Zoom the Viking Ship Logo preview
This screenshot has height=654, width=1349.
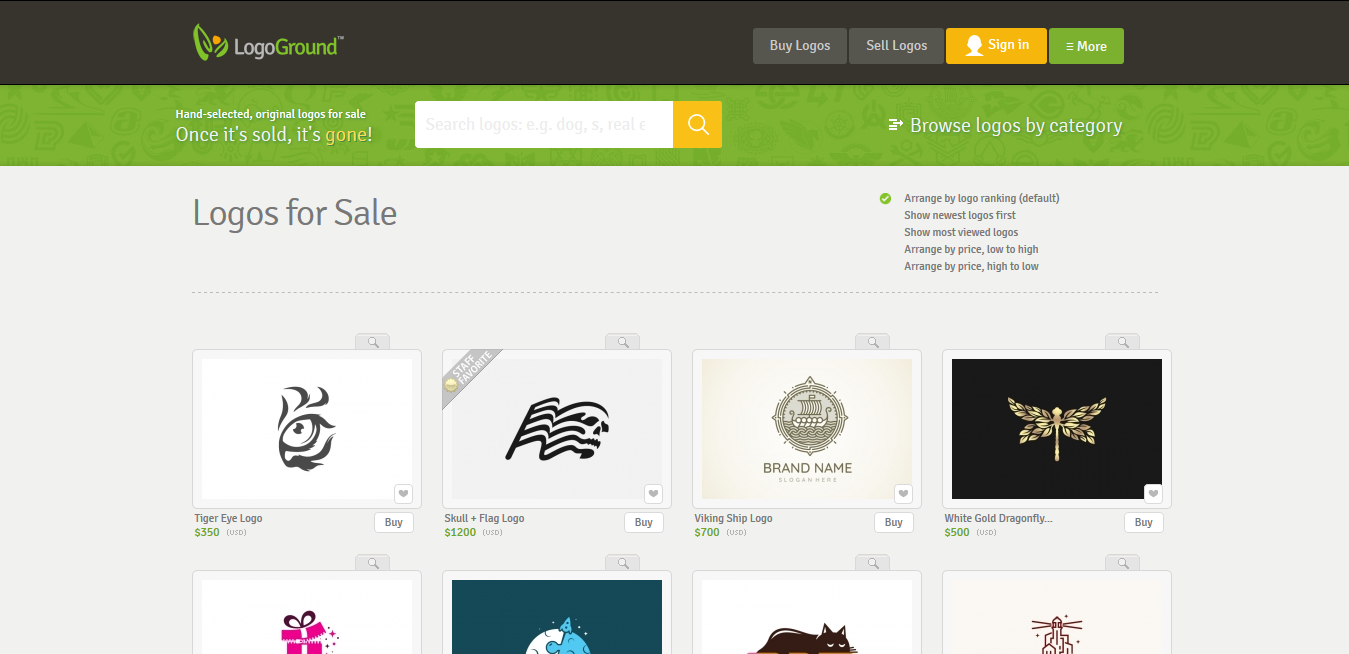873,342
